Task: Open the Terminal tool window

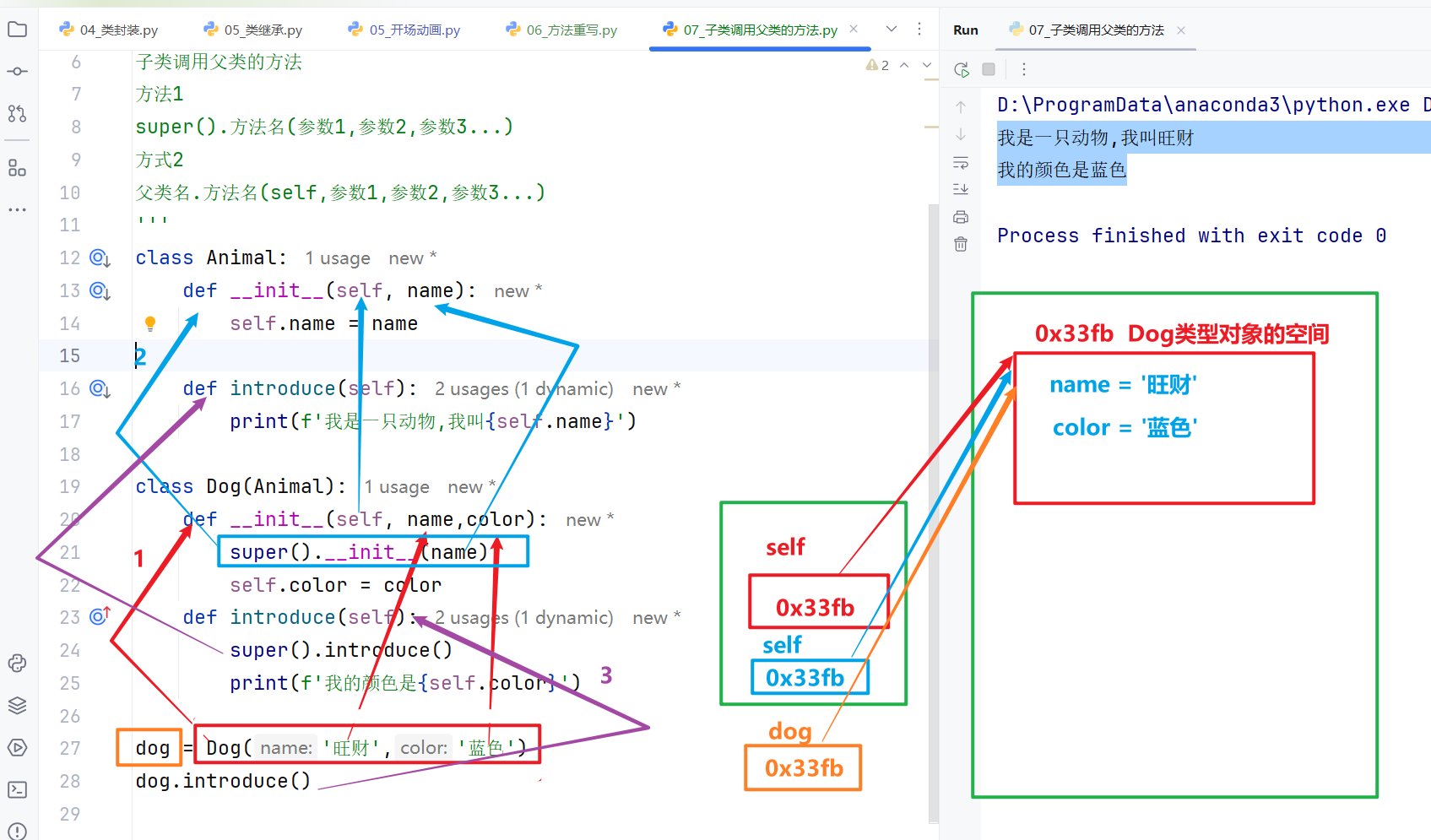Action: tap(17, 789)
